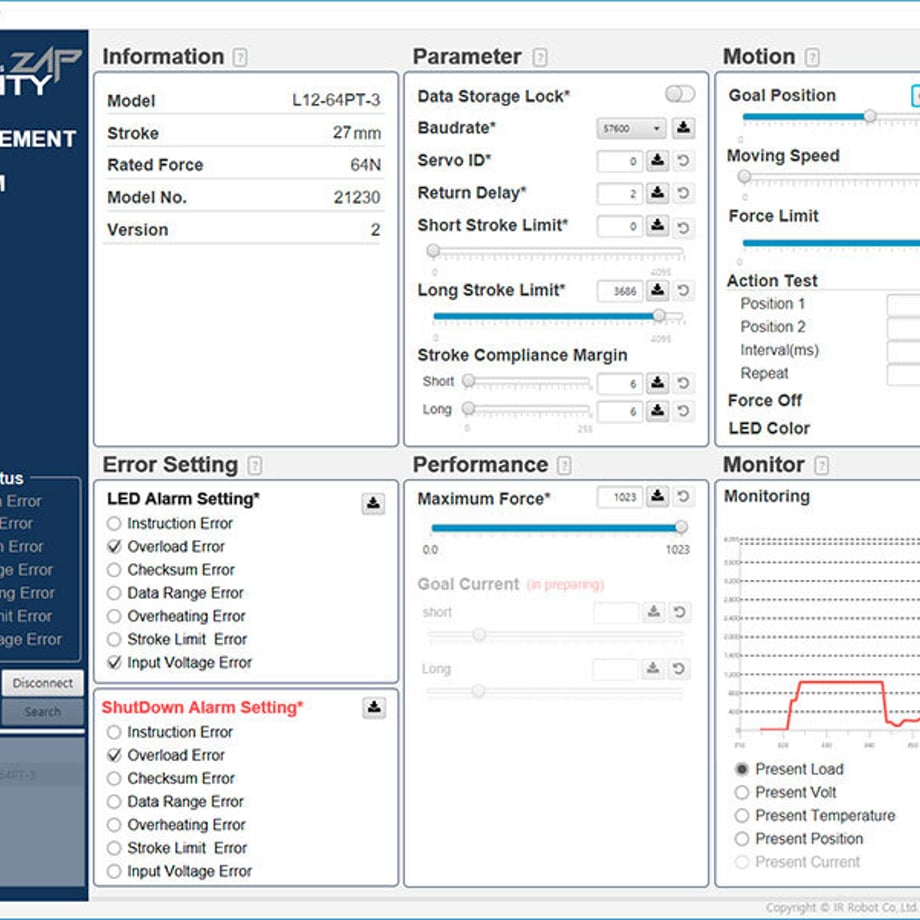The image size is (920, 920).
Task: Open the Baudrate dropdown
Action: click(631, 128)
